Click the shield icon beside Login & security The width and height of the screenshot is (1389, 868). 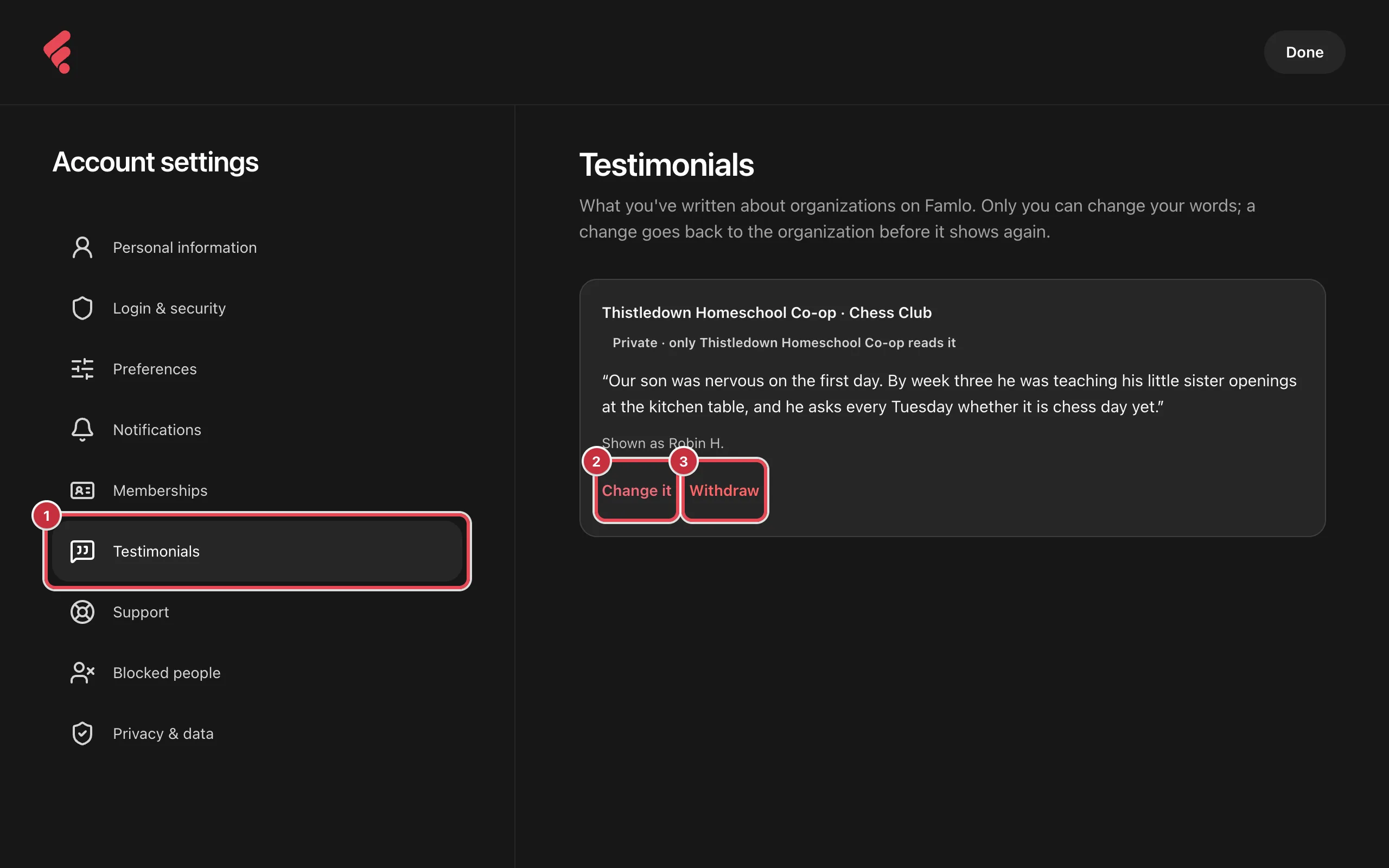pos(82,308)
